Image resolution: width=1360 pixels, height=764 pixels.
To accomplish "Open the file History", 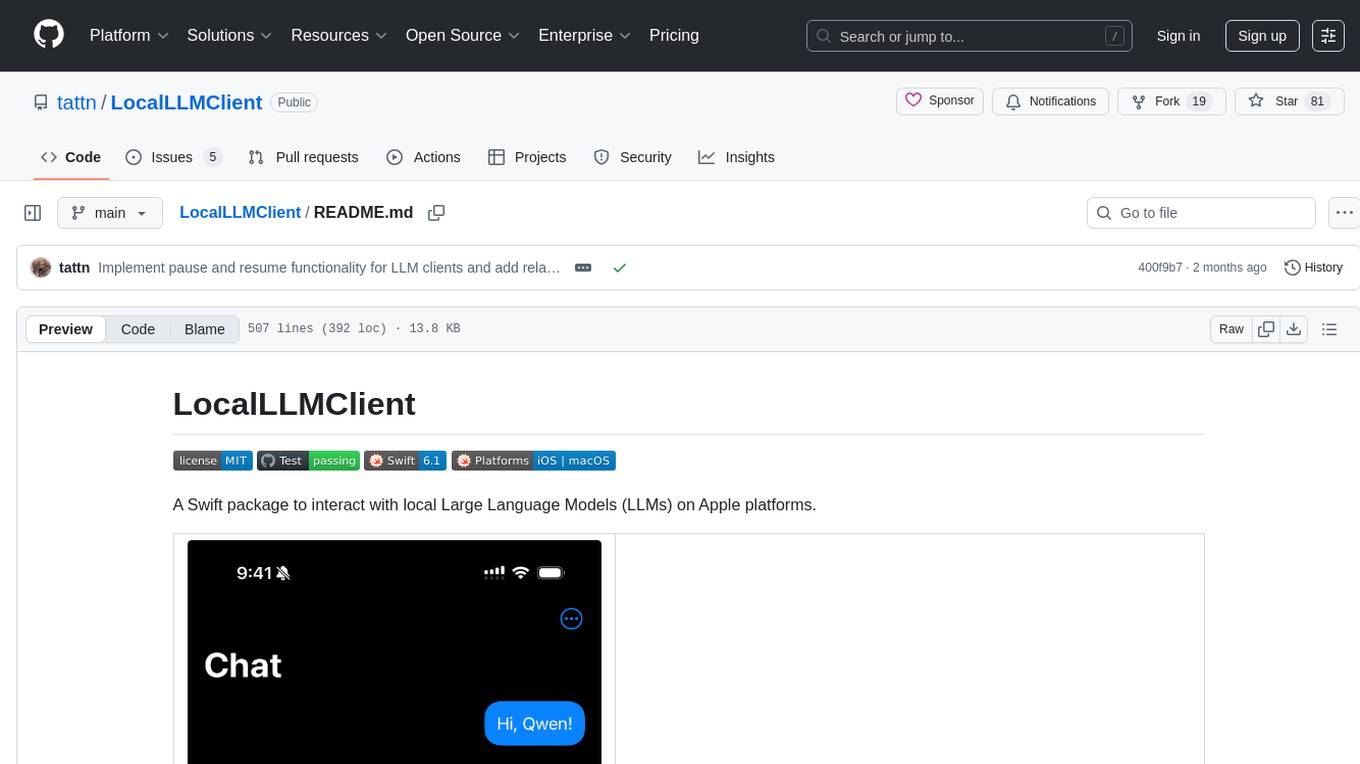I will click(x=1313, y=267).
